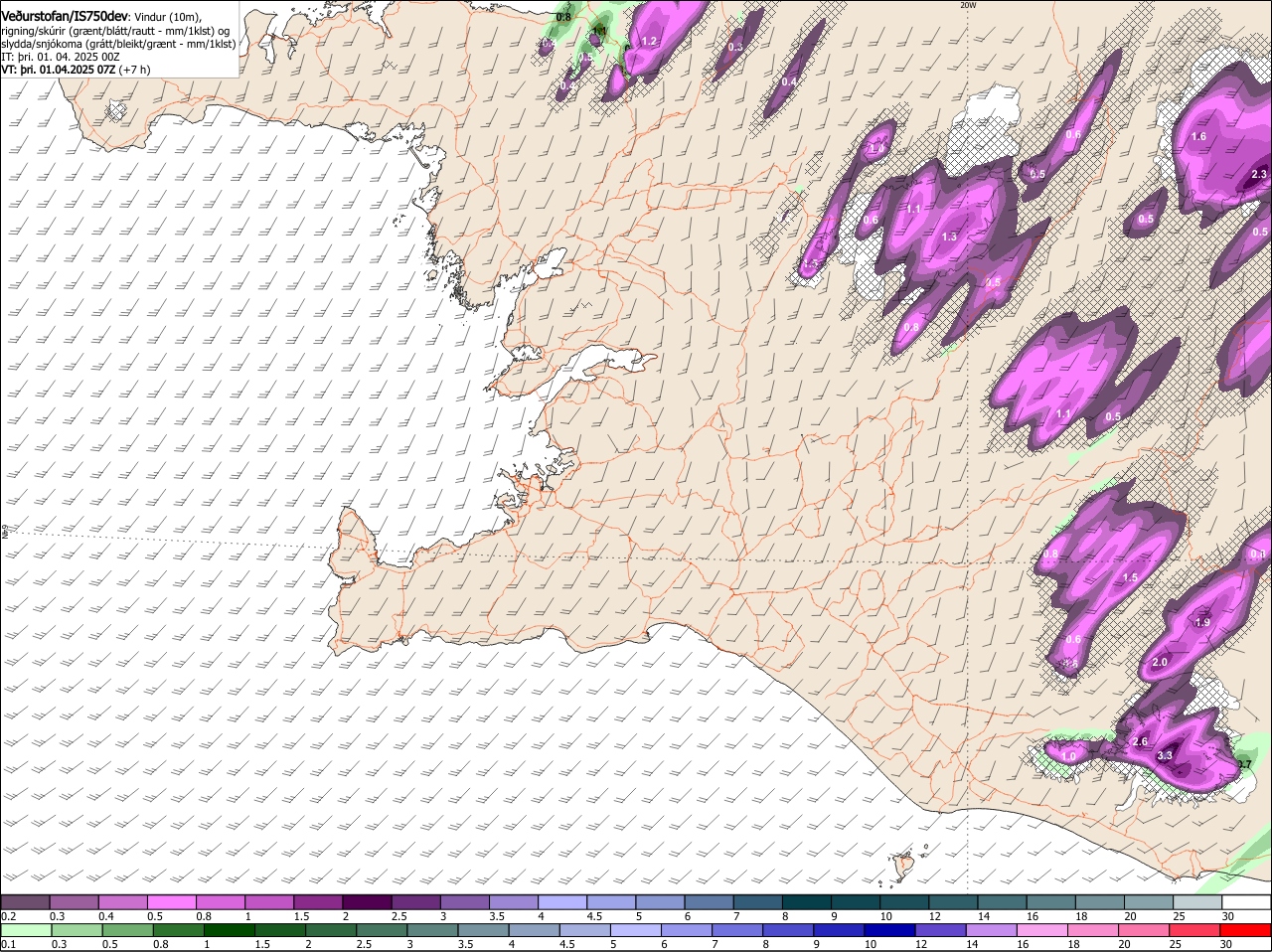Click the 20W longitude label

tap(969, 5)
